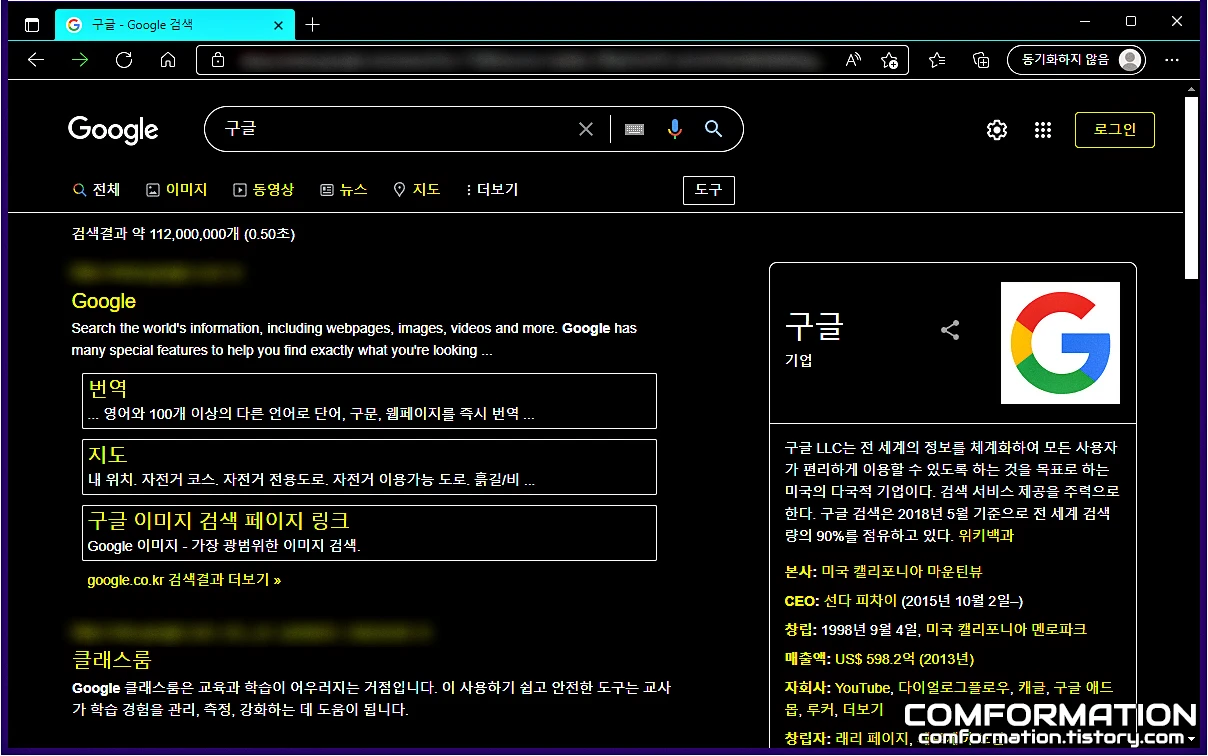This screenshot has width=1208, height=756.
Task: Open the Google apps grid
Action: pos(1043,130)
